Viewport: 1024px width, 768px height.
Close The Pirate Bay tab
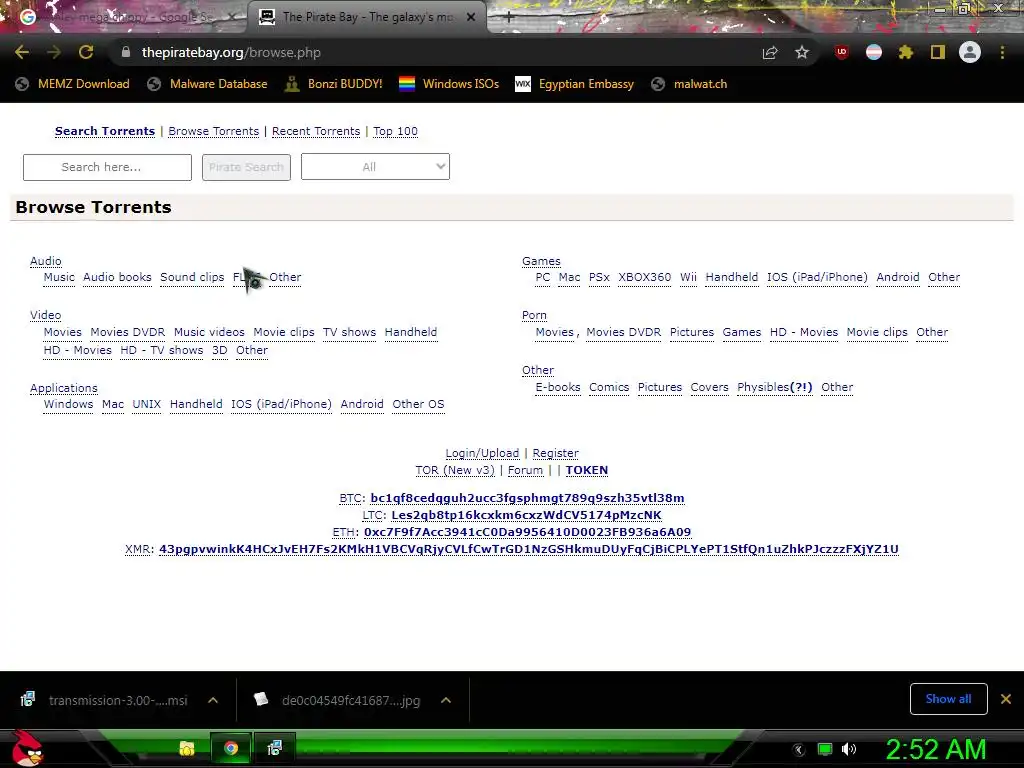(x=471, y=17)
